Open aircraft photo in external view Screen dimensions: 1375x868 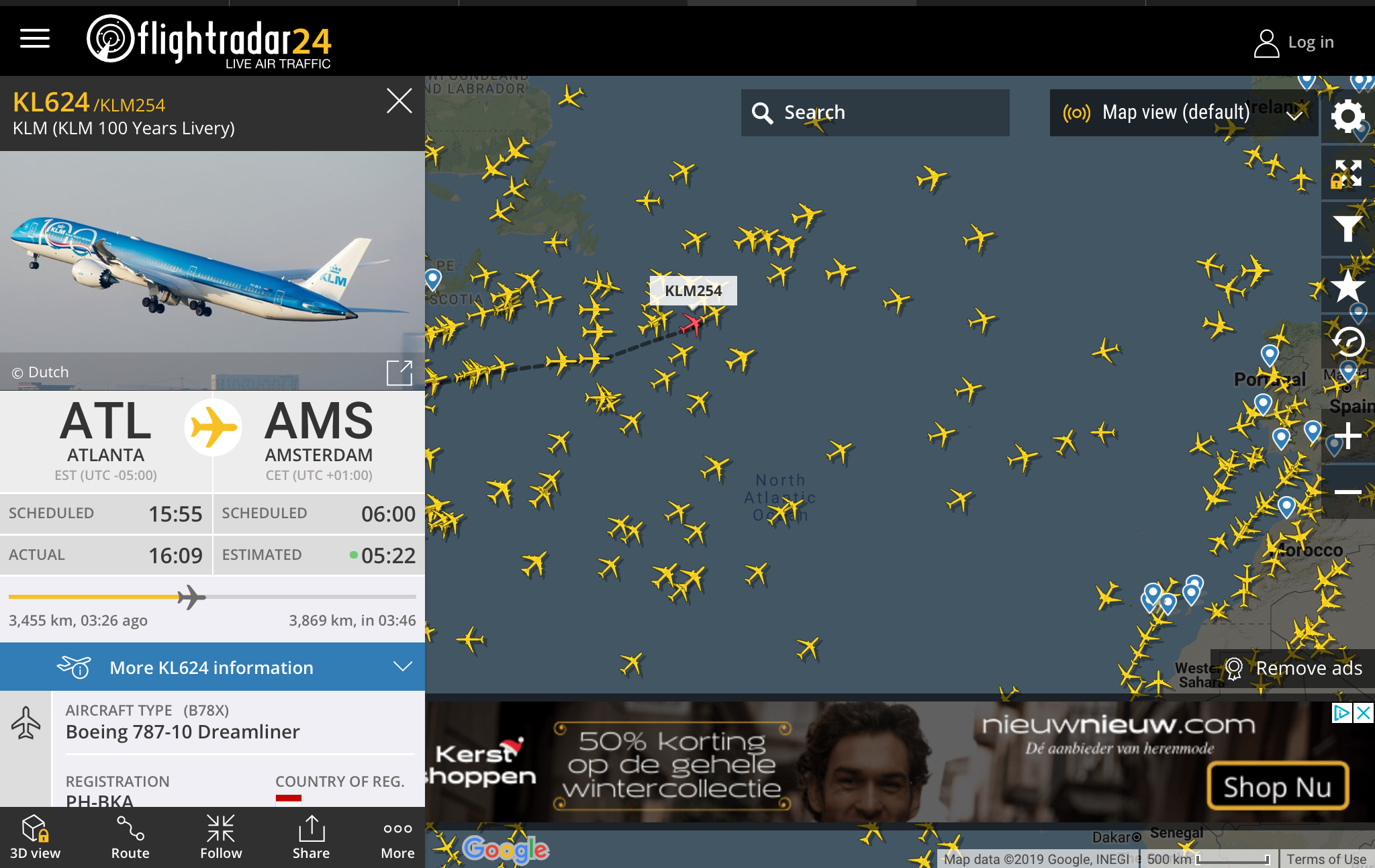(399, 373)
